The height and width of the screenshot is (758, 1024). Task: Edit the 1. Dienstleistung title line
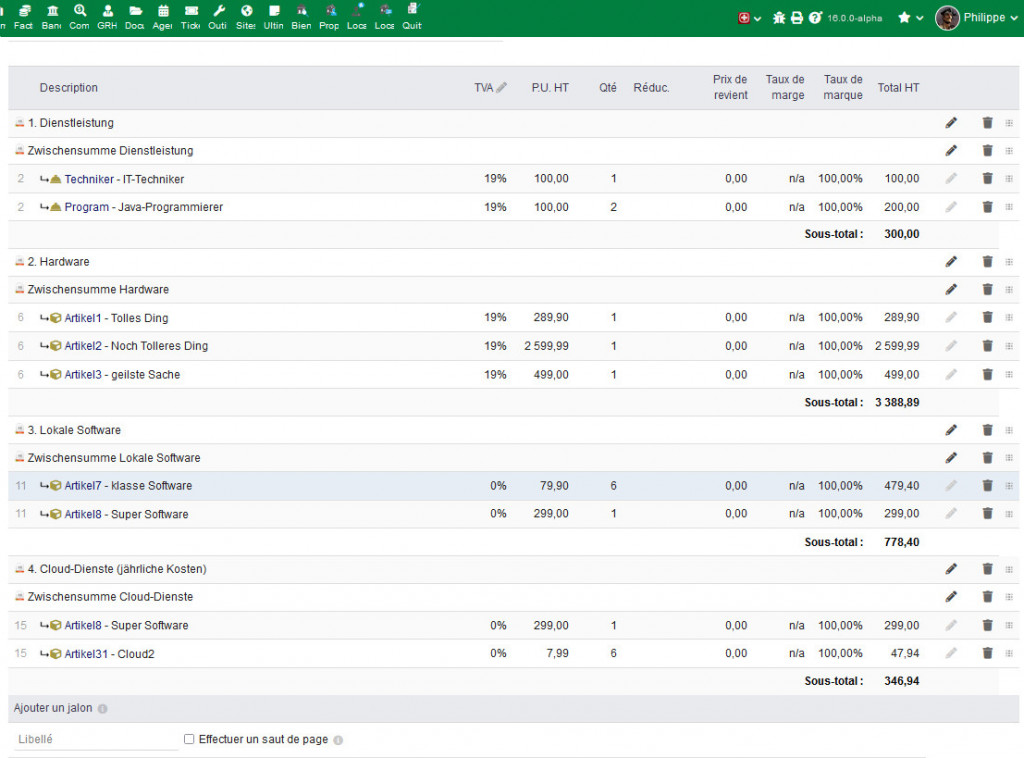(951, 123)
